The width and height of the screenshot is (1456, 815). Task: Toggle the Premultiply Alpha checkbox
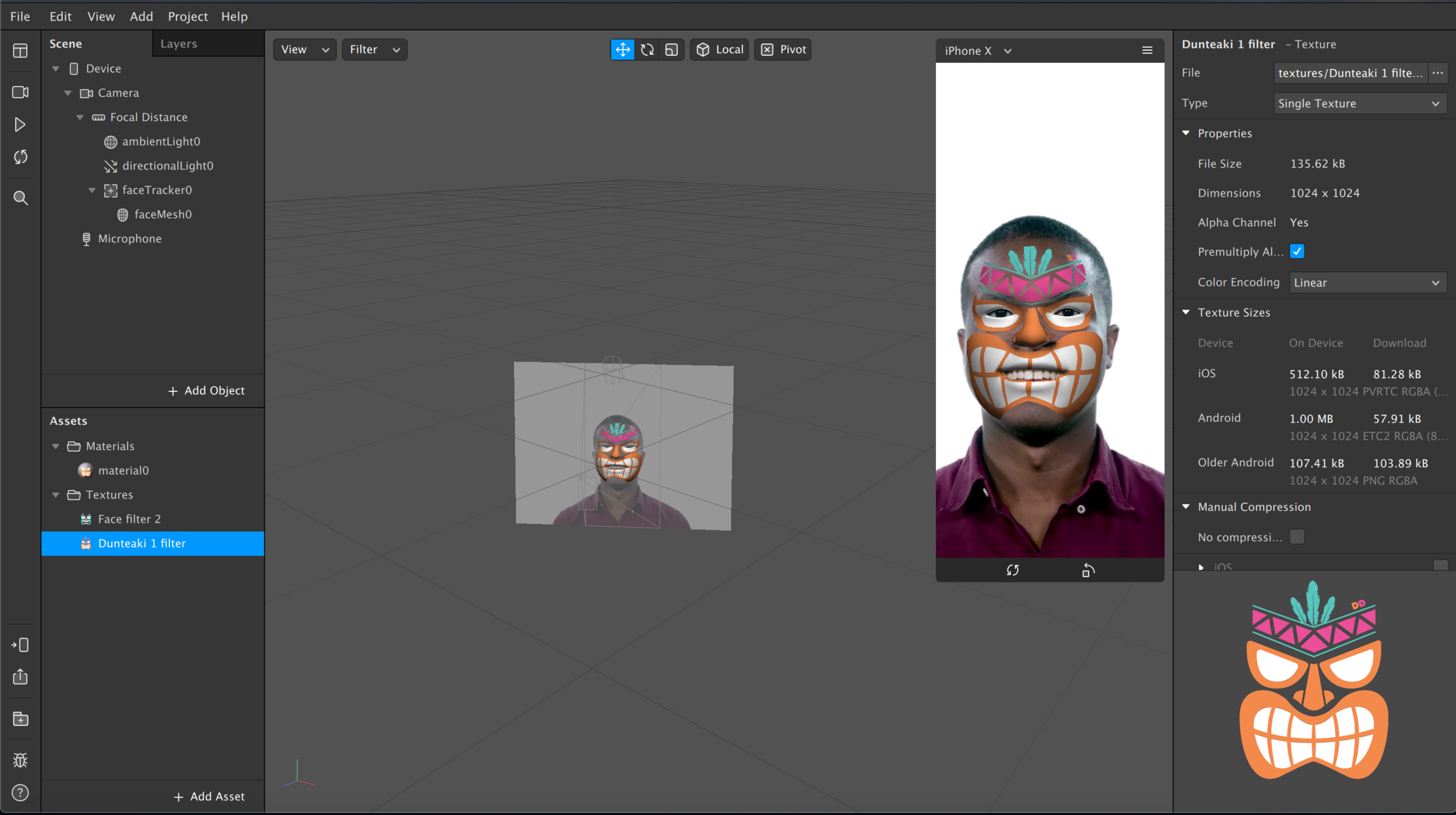click(x=1296, y=252)
